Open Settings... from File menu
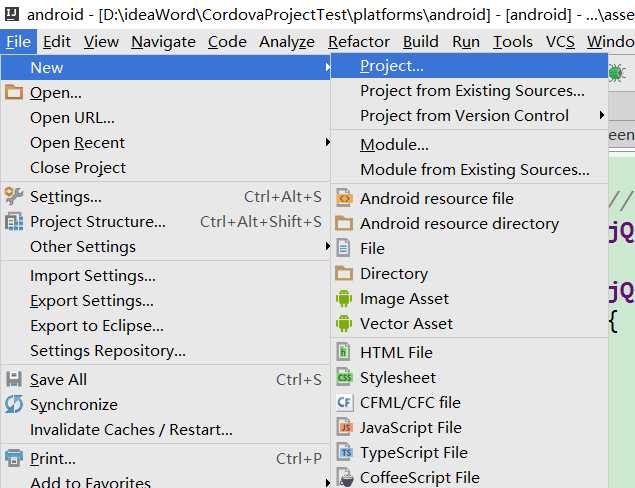Screen dimensions: 635x488 (x=165, y=196)
